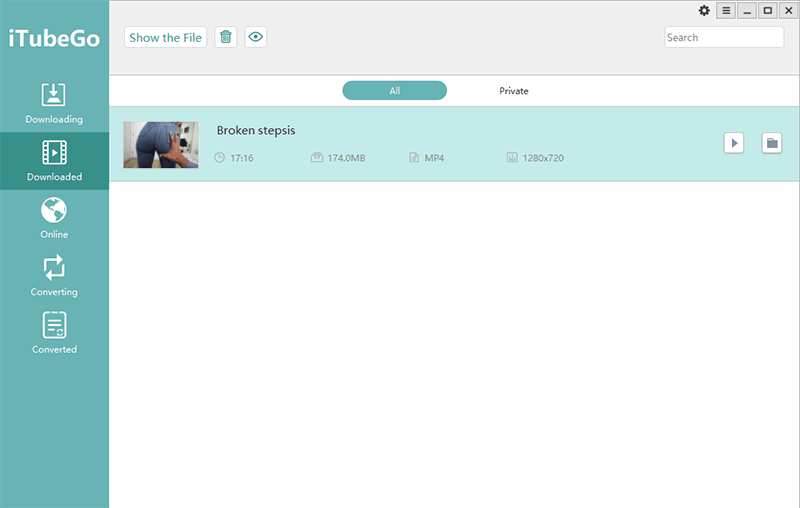Select the downloaded video thumbnail
The width and height of the screenshot is (800, 508).
click(161, 144)
